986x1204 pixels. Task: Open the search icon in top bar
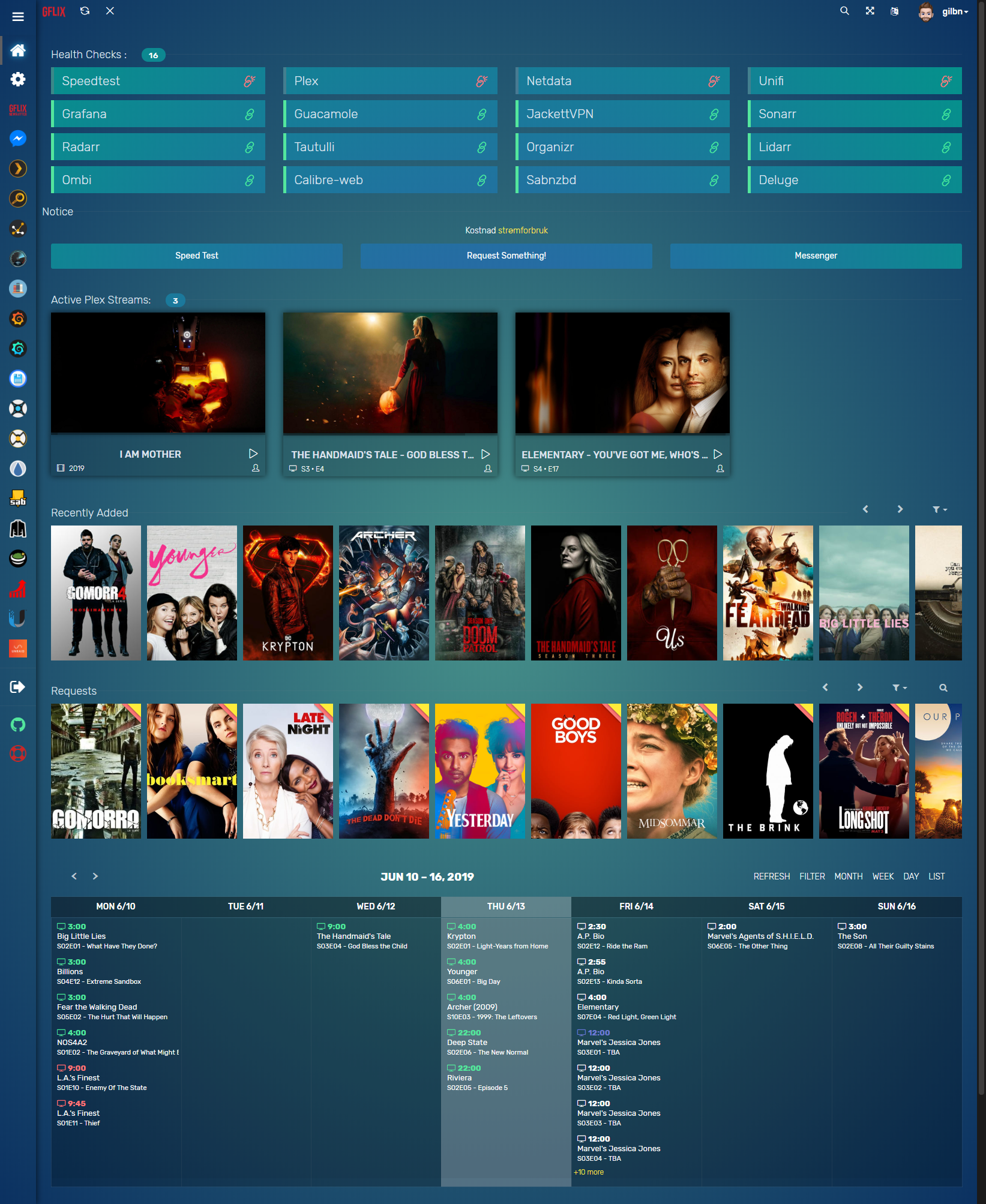click(844, 11)
